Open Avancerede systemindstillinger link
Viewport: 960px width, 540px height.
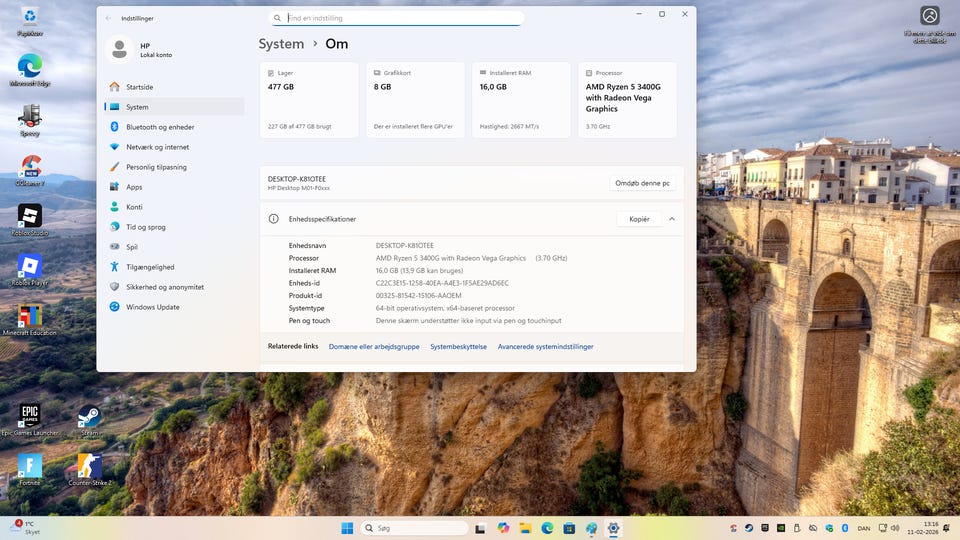(x=545, y=347)
